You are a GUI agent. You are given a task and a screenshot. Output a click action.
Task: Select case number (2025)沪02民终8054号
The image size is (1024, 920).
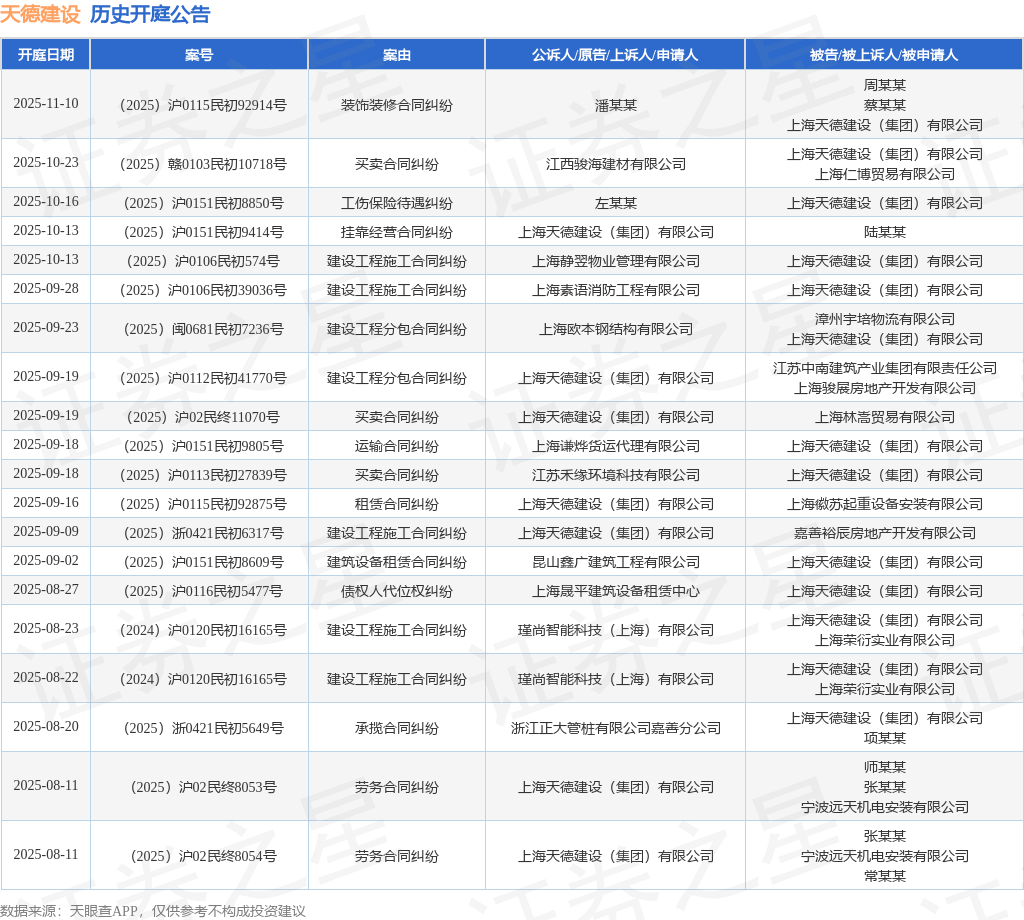[203, 856]
